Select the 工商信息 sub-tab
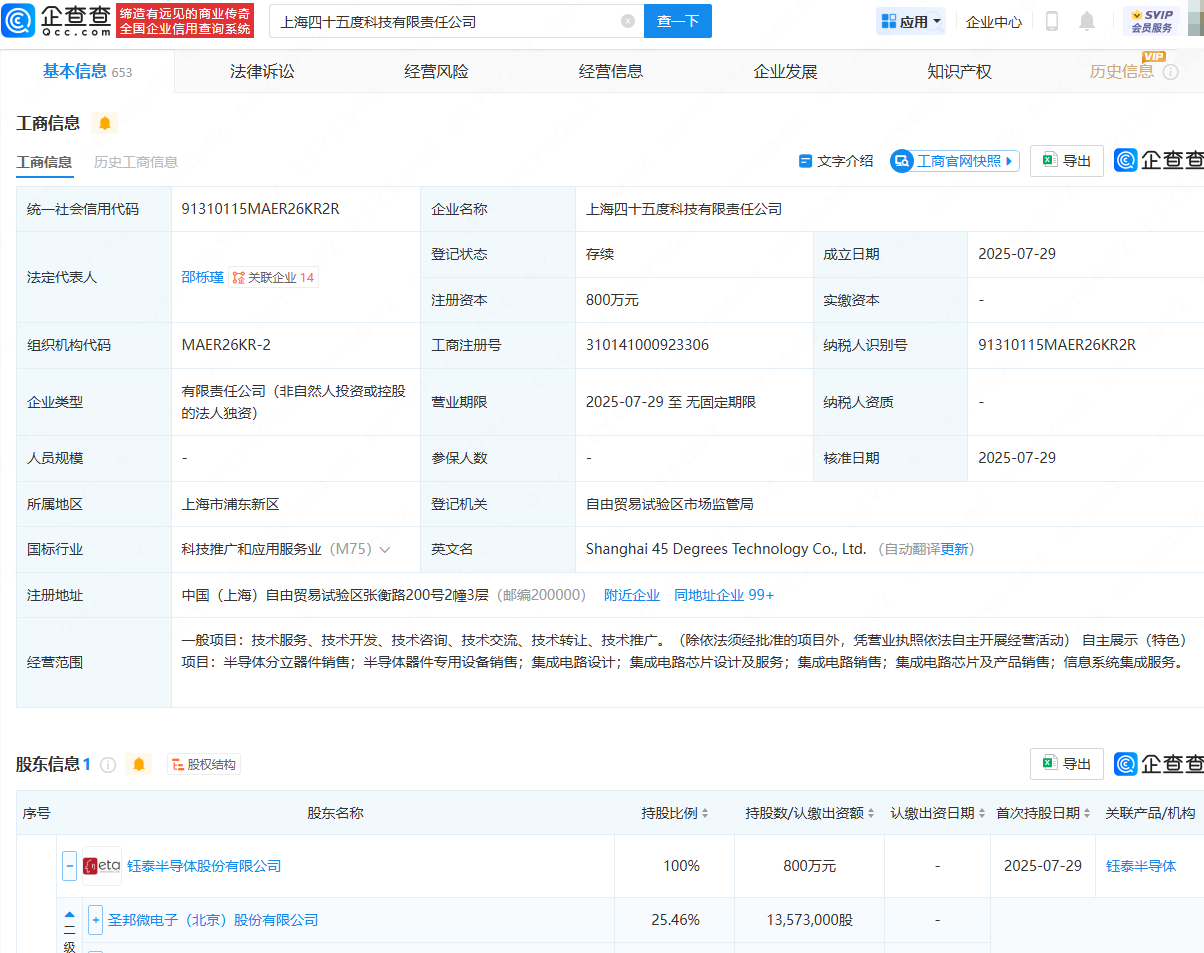This screenshot has width=1204, height=953. pyautogui.click(x=44, y=162)
